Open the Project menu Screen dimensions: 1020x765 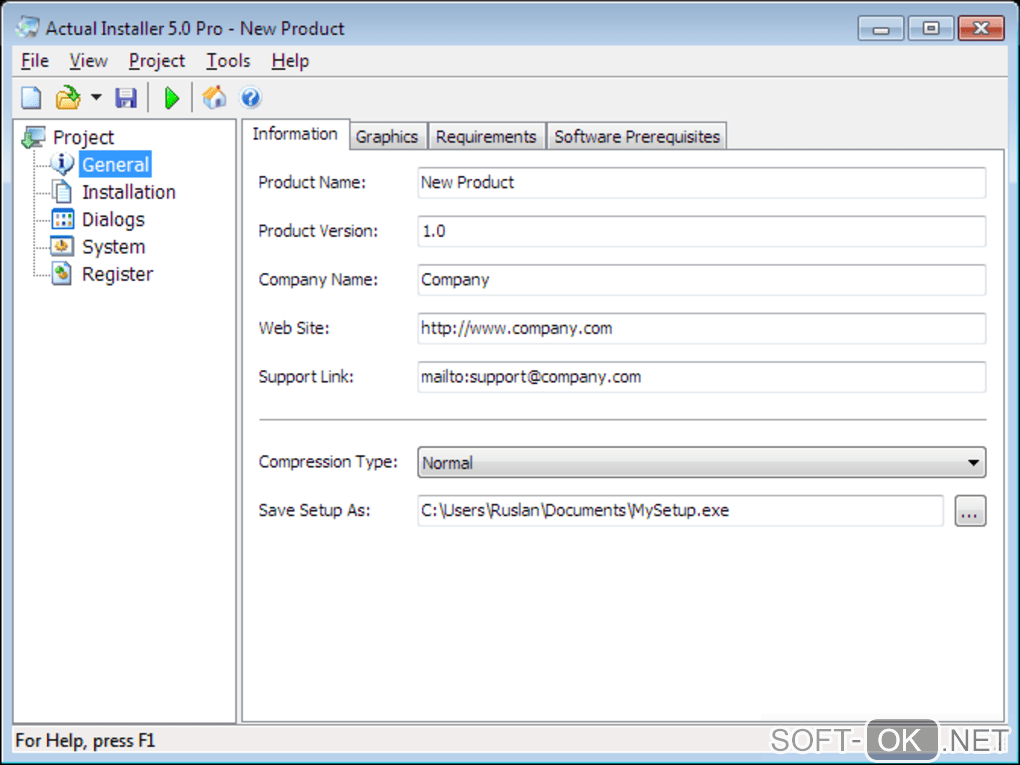[x=157, y=61]
